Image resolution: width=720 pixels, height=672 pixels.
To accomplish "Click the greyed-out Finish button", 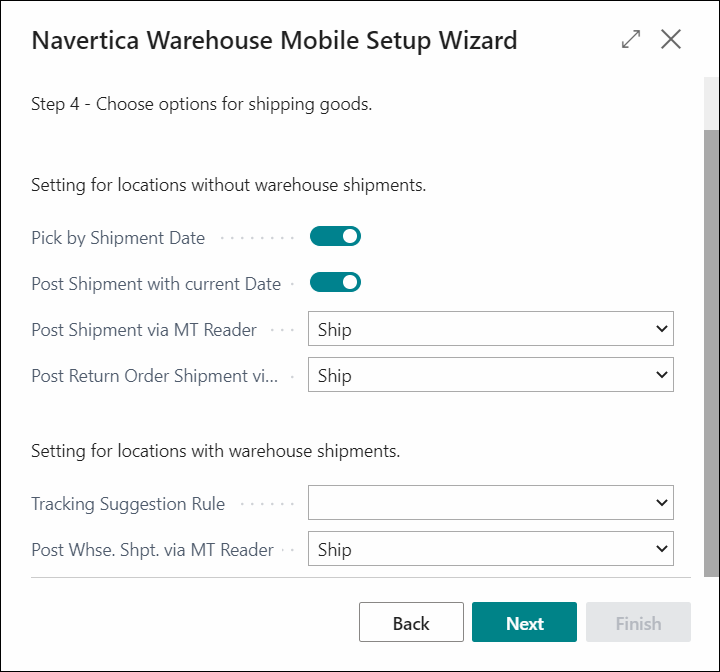I will [638, 622].
